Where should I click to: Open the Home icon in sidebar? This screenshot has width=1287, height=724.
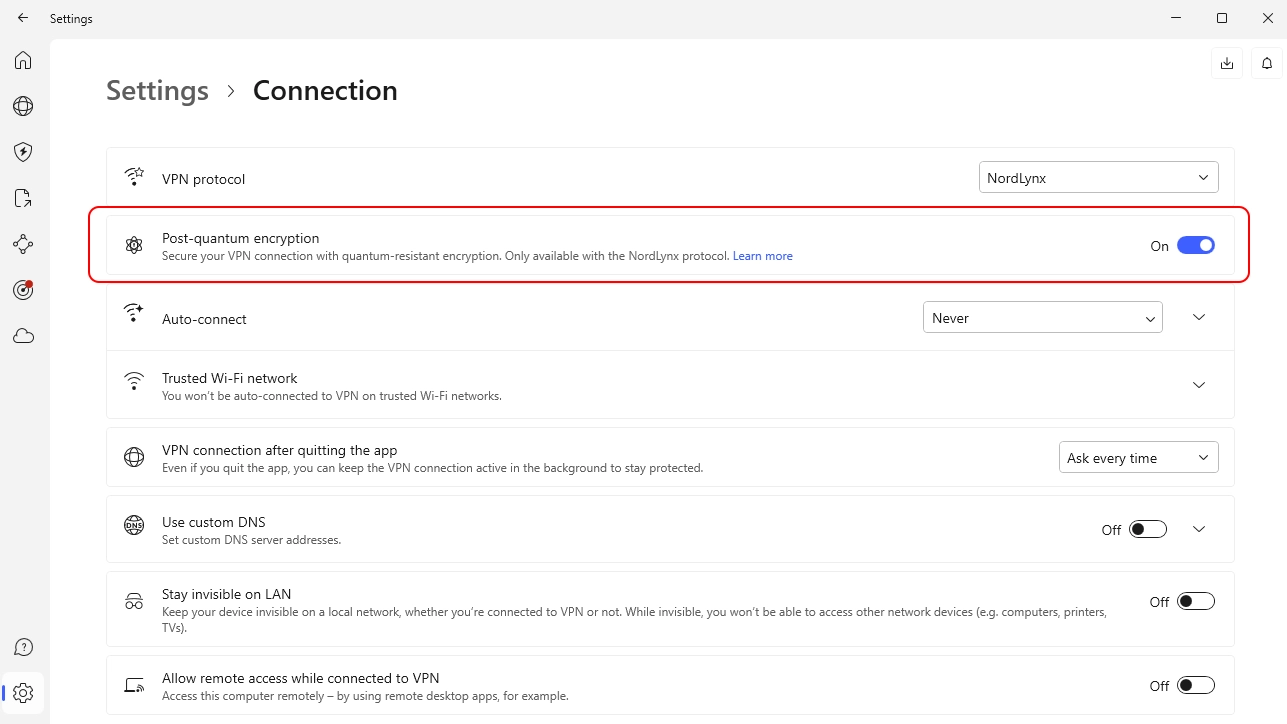click(x=23, y=60)
